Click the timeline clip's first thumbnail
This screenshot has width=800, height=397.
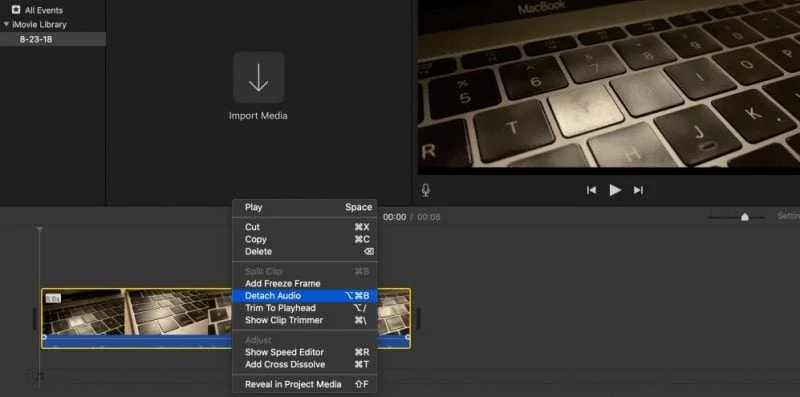[x=84, y=312]
